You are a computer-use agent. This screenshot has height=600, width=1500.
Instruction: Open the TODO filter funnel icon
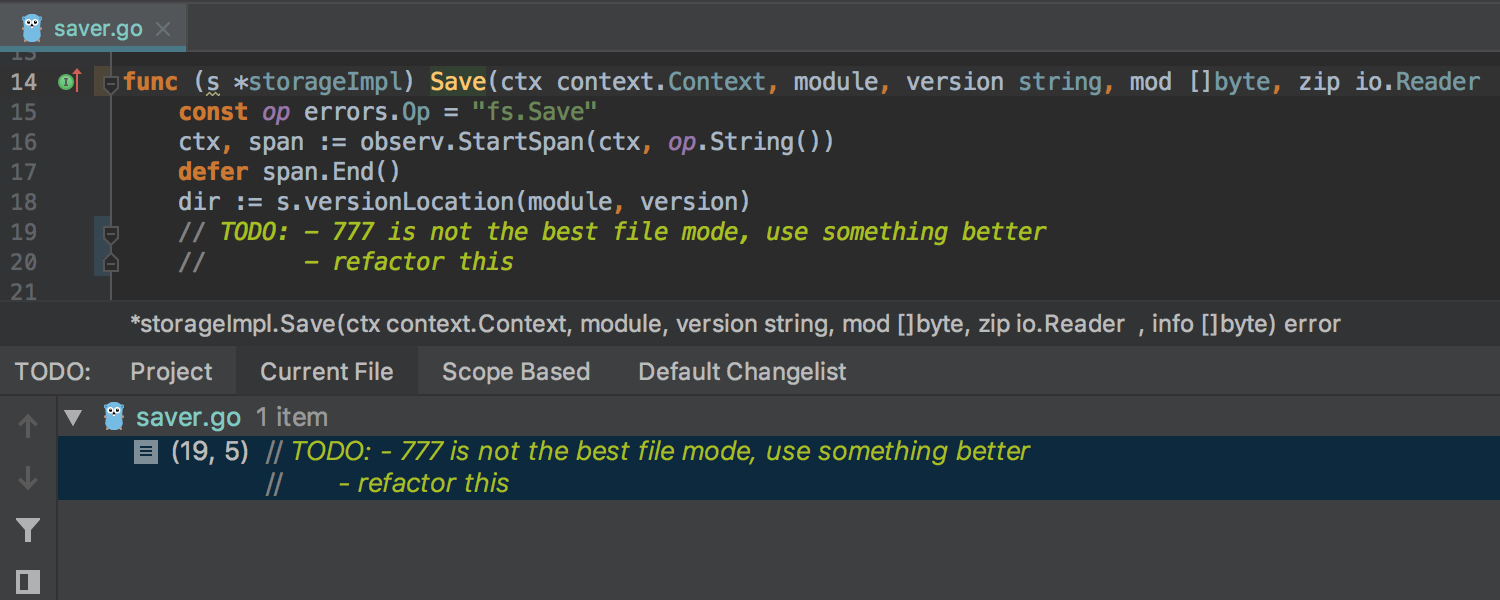pyautogui.click(x=28, y=530)
